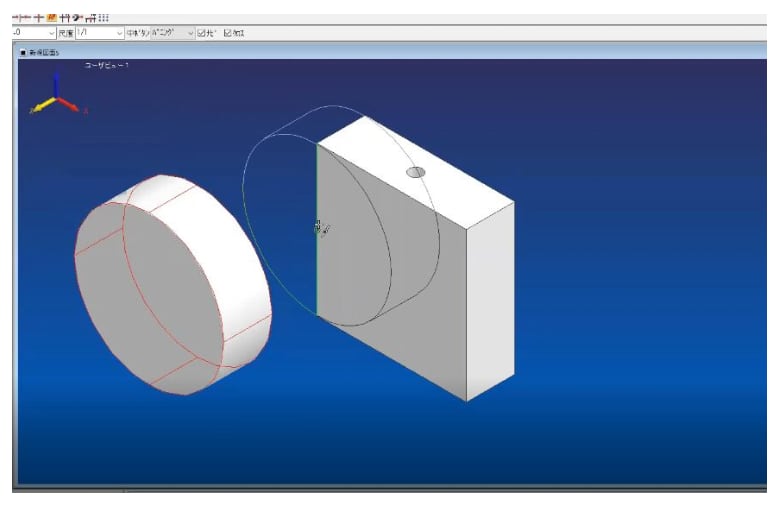This screenshot has height=511, width=780.
Task: Click the dark shaded-shape toolbar icon
Action: (77, 18)
